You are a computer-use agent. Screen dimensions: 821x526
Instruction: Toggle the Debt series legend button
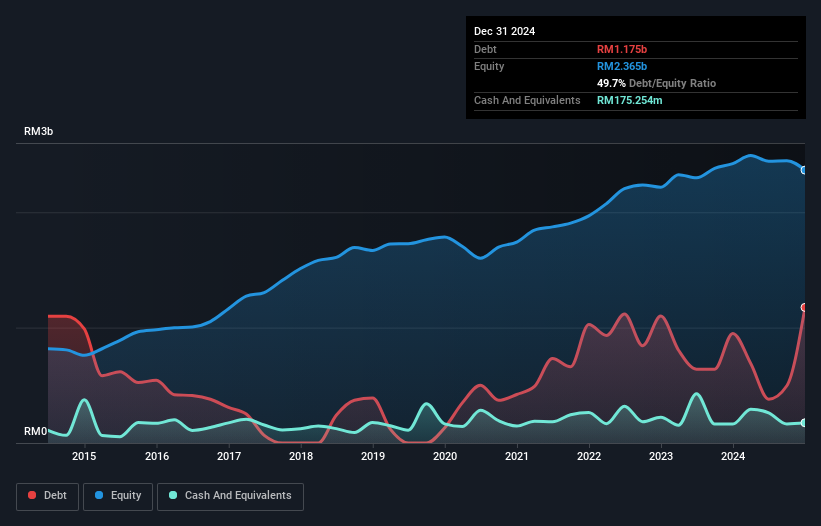pyautogui.click(x=48, y=496)
